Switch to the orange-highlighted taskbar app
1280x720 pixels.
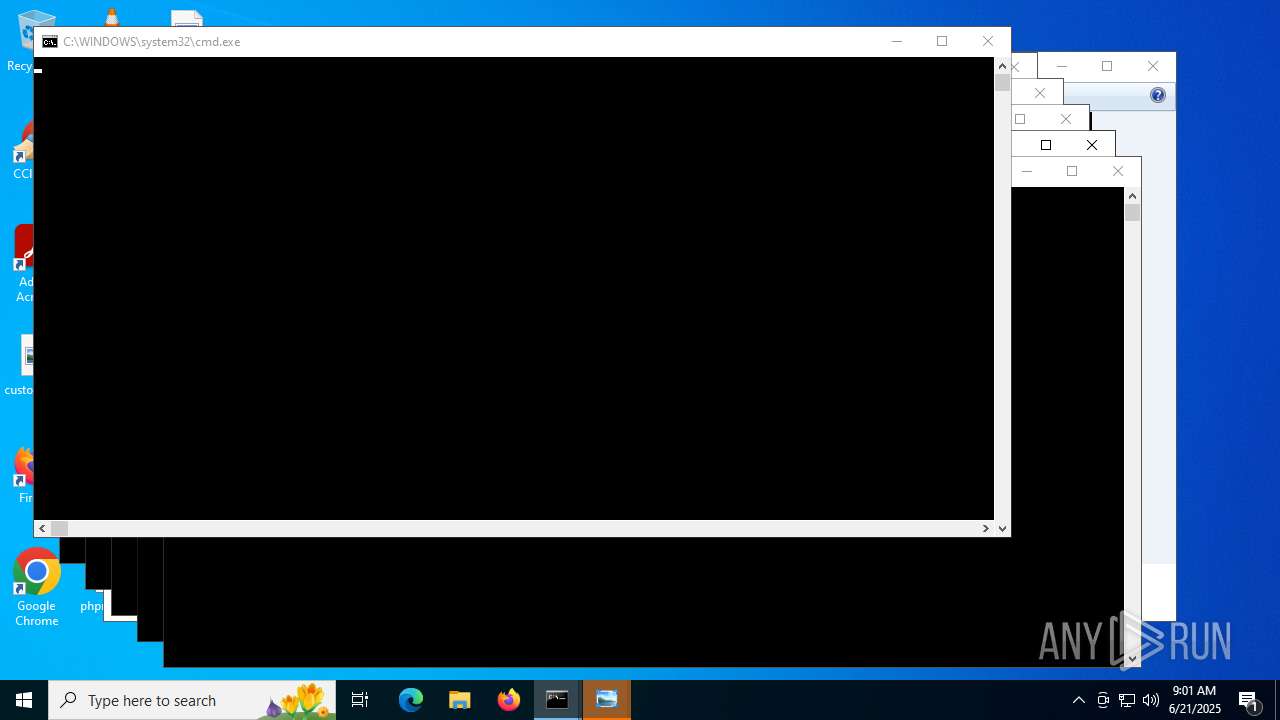pyautogui.click(x=607, y=700)
